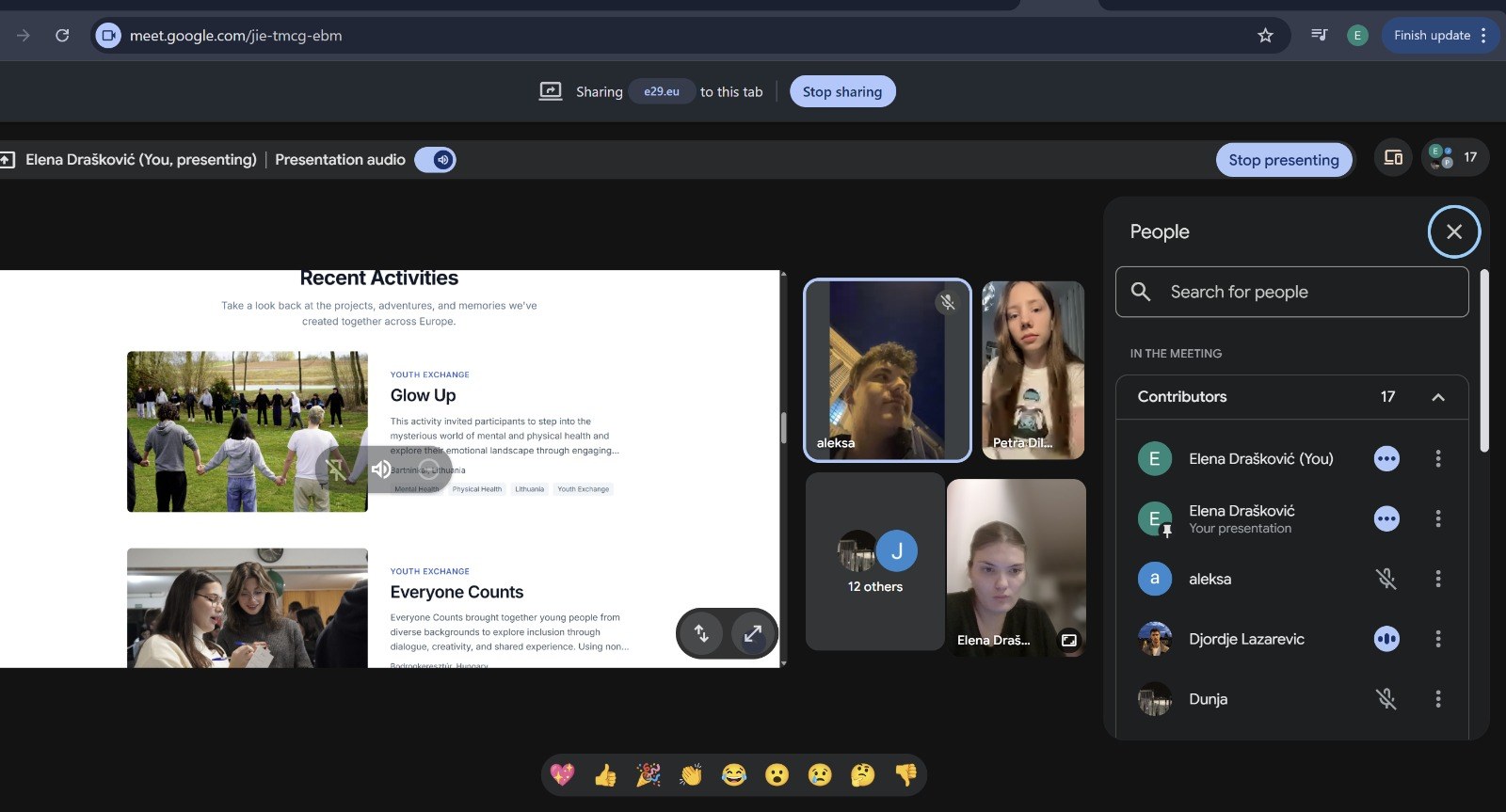Click the camera site-info icon in address bar
Image resolution: width=1506 pixels, height=812 pixels.
[108, 36]
